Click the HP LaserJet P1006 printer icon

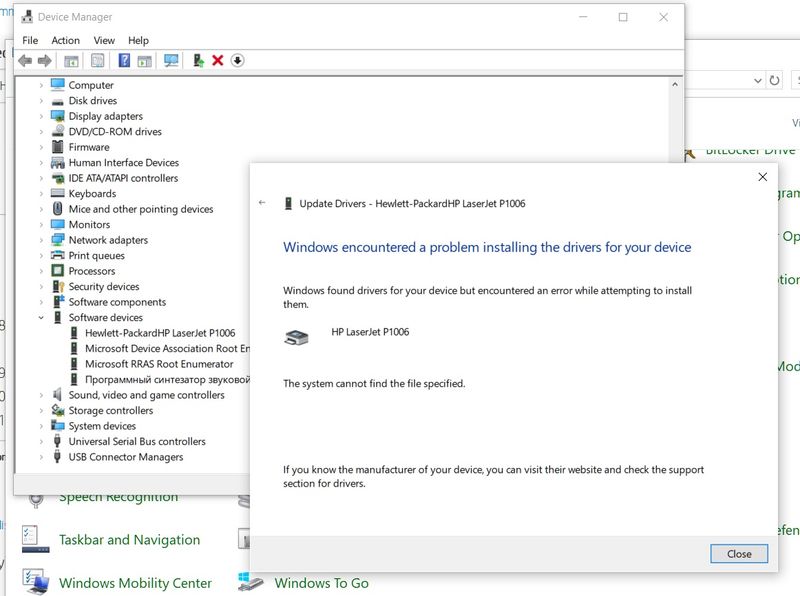(296, 337)
